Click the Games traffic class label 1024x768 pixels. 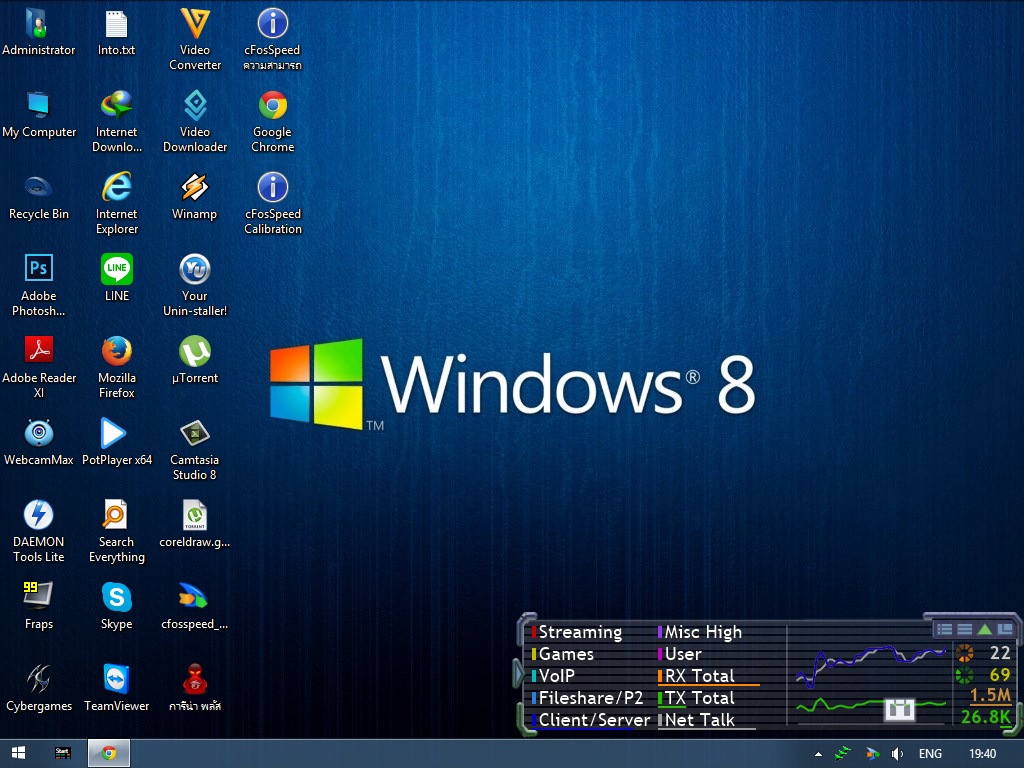click(563, 654)
